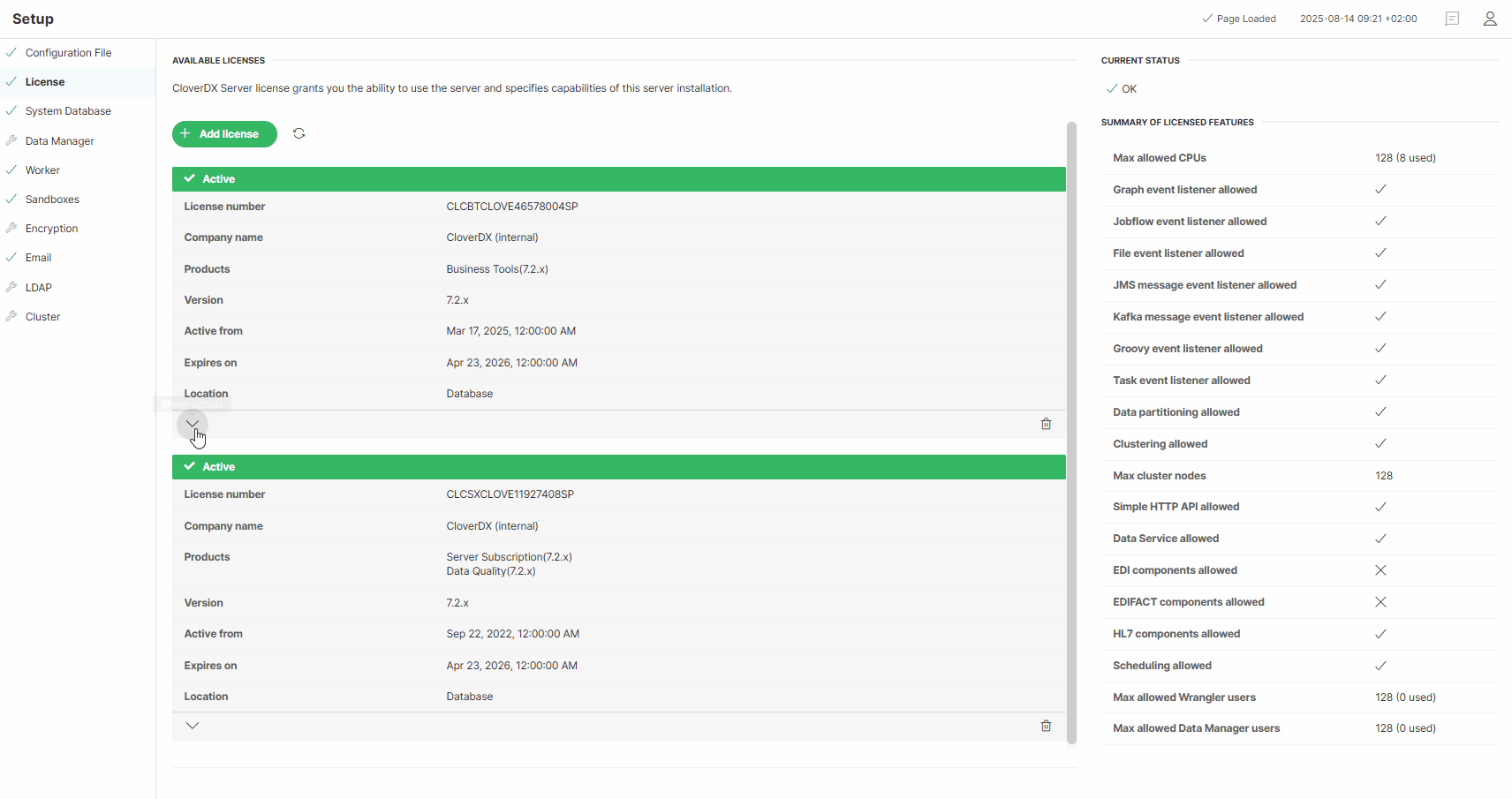Open the License section in the sidebar
This screenshot has height=799, width=1512.
click(45, 81)
